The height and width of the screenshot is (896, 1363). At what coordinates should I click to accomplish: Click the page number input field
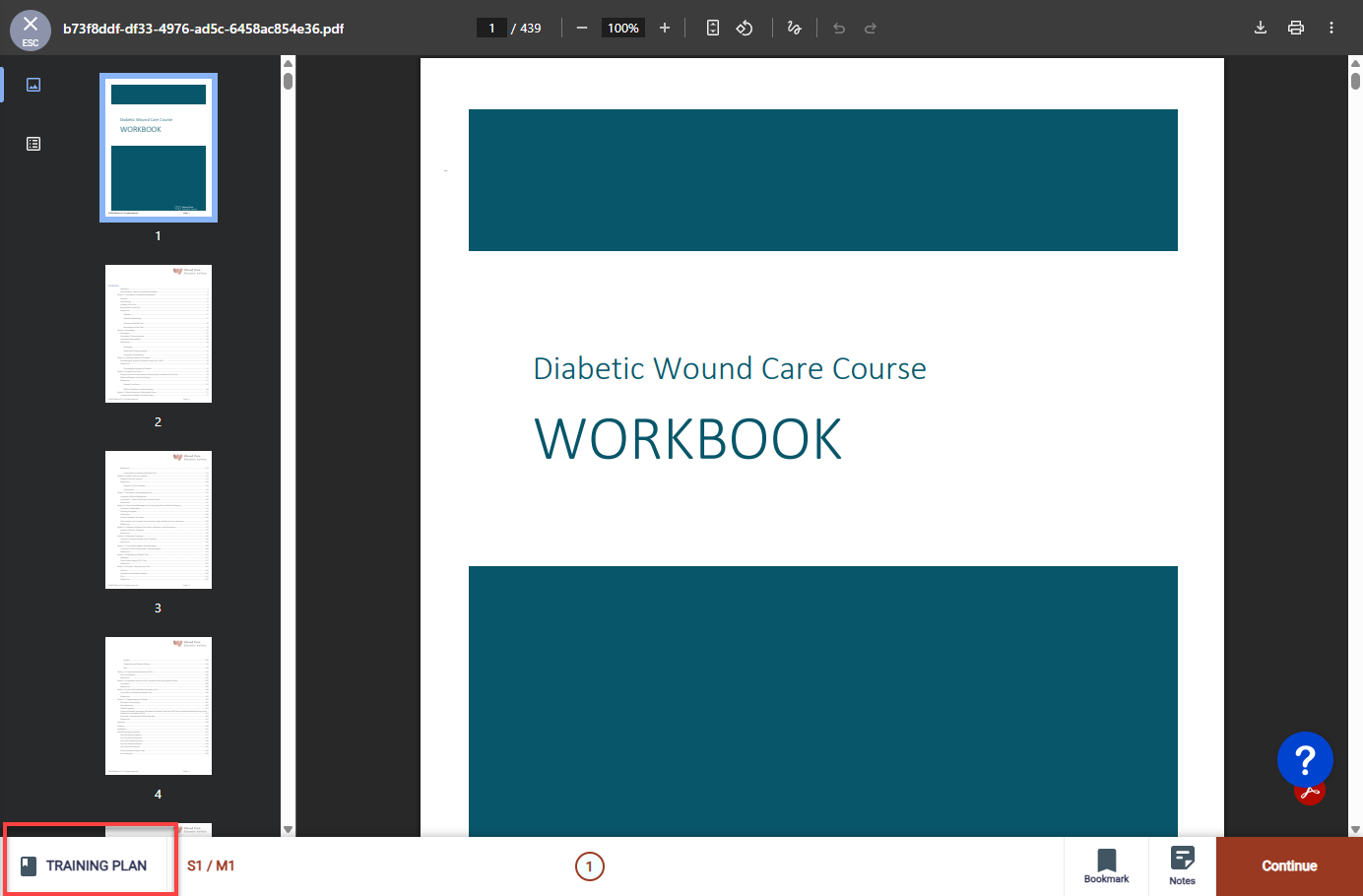(491, 28)
